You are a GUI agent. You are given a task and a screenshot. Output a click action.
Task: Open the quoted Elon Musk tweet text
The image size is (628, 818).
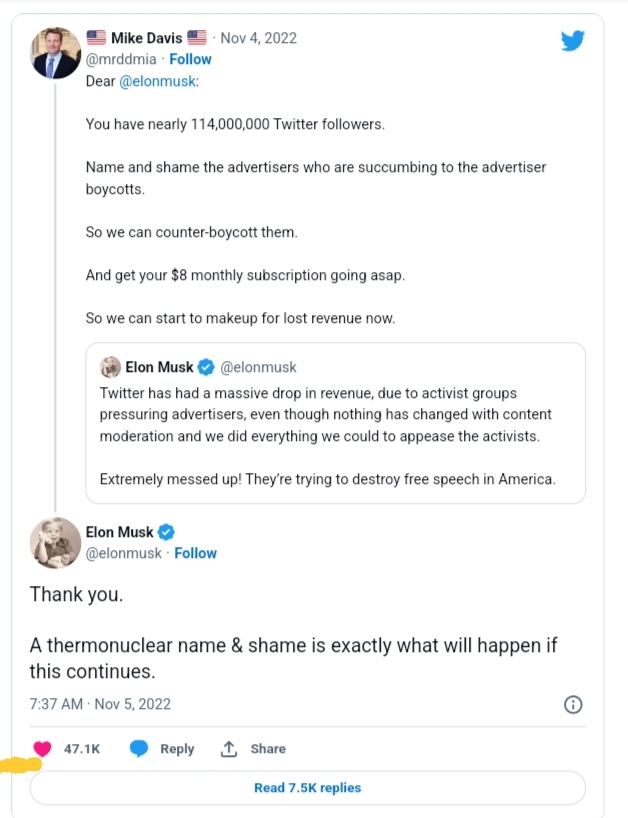pyautogui.click(x=326, y=414)
